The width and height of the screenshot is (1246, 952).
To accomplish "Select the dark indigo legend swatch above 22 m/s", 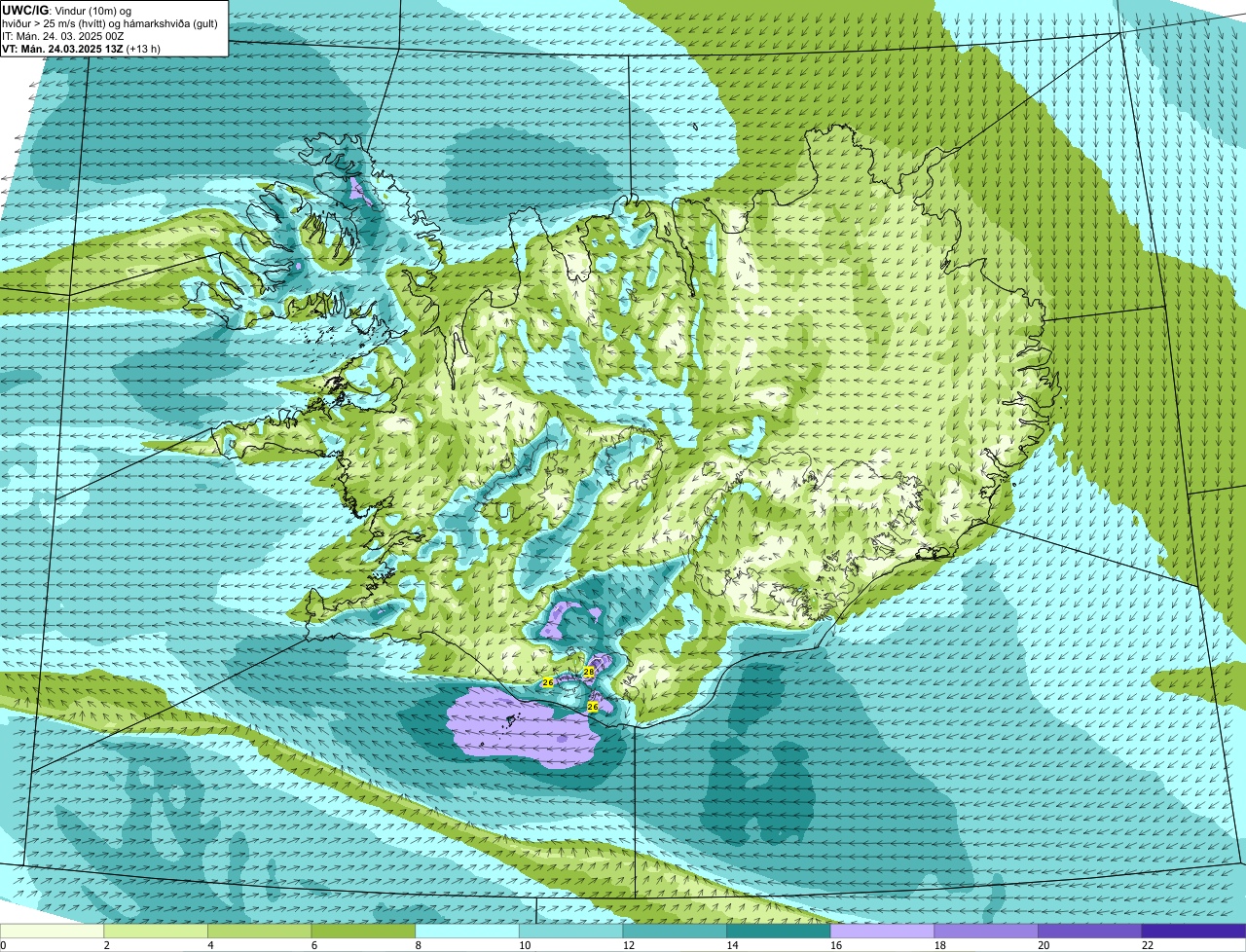I will [x=1193, y=932].
